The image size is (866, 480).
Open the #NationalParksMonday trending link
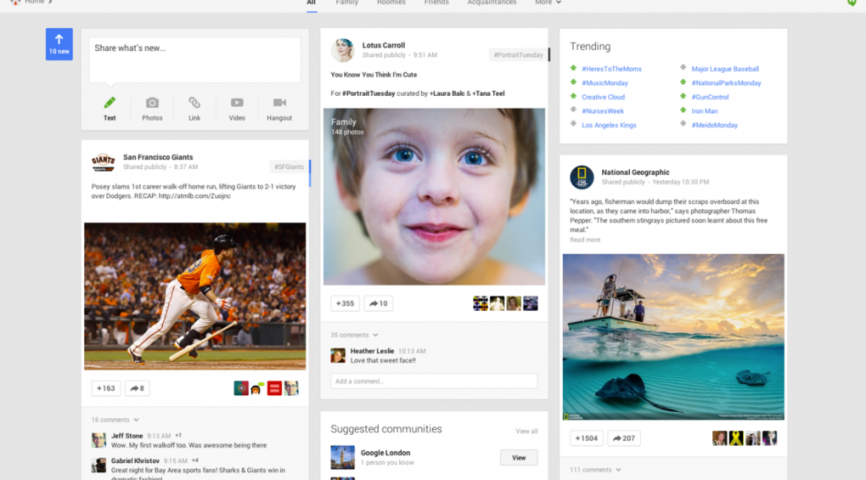(726, 83)
